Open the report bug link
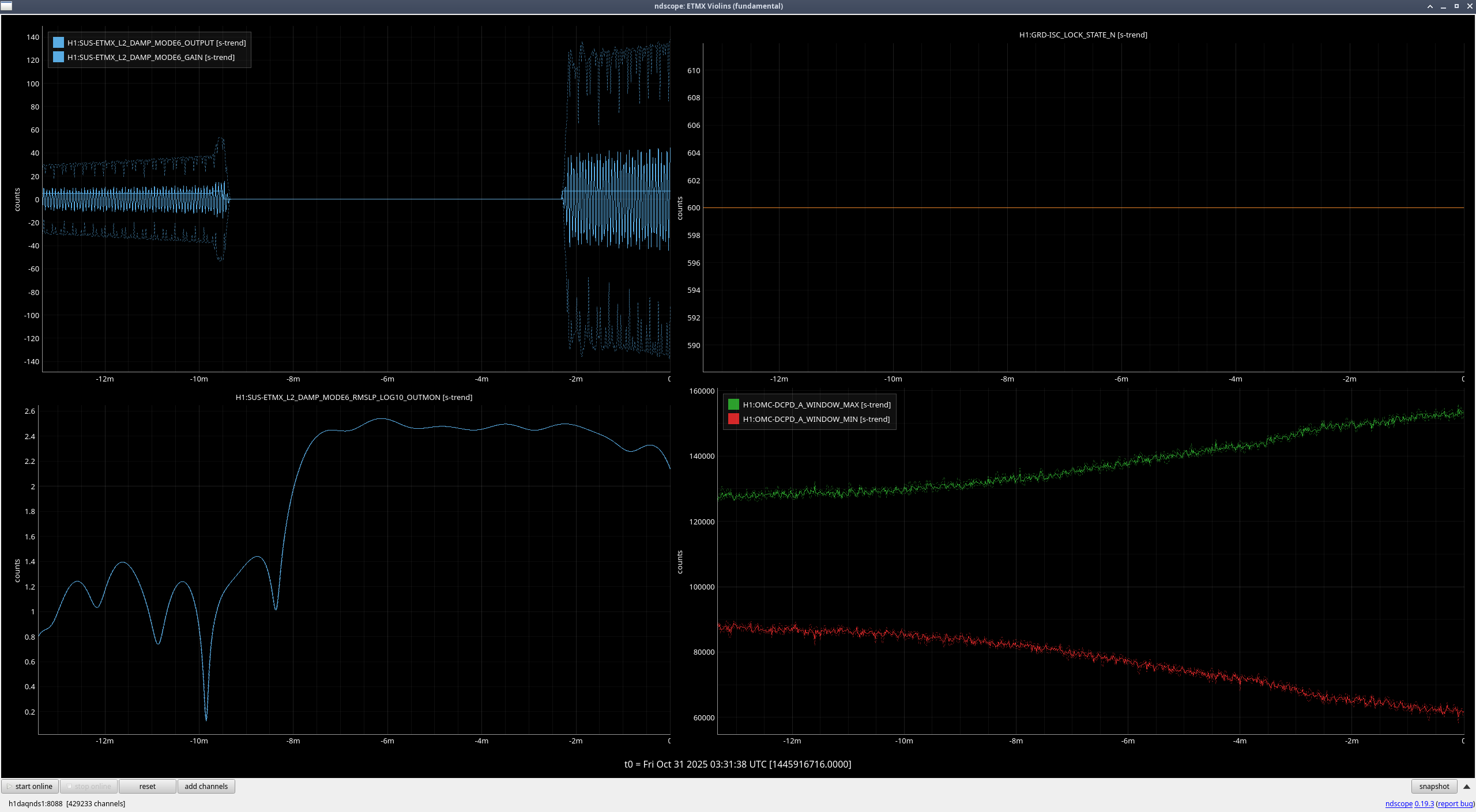This screenshot has height=812, width=1476. click(1455, 803)
